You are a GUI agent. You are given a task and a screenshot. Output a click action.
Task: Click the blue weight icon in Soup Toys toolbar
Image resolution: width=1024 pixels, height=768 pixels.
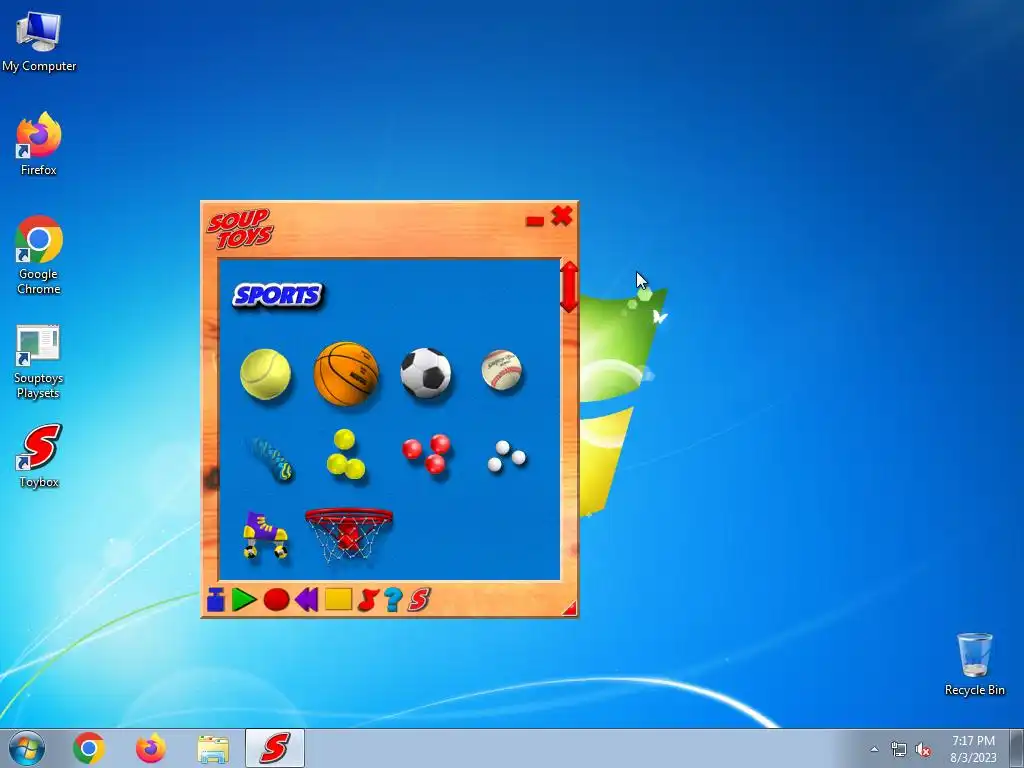pos(216,600)
